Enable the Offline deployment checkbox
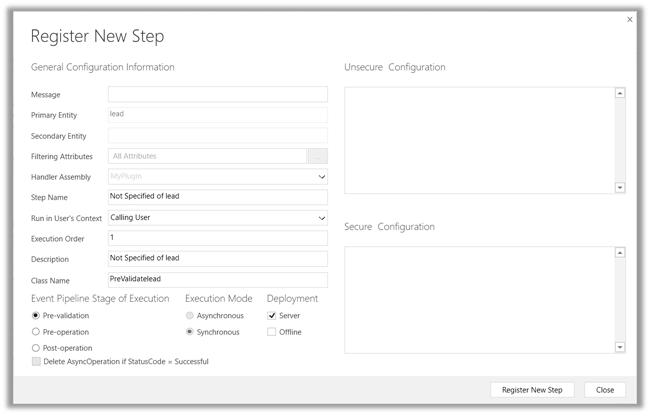The image size is (650, 415). 271,332
